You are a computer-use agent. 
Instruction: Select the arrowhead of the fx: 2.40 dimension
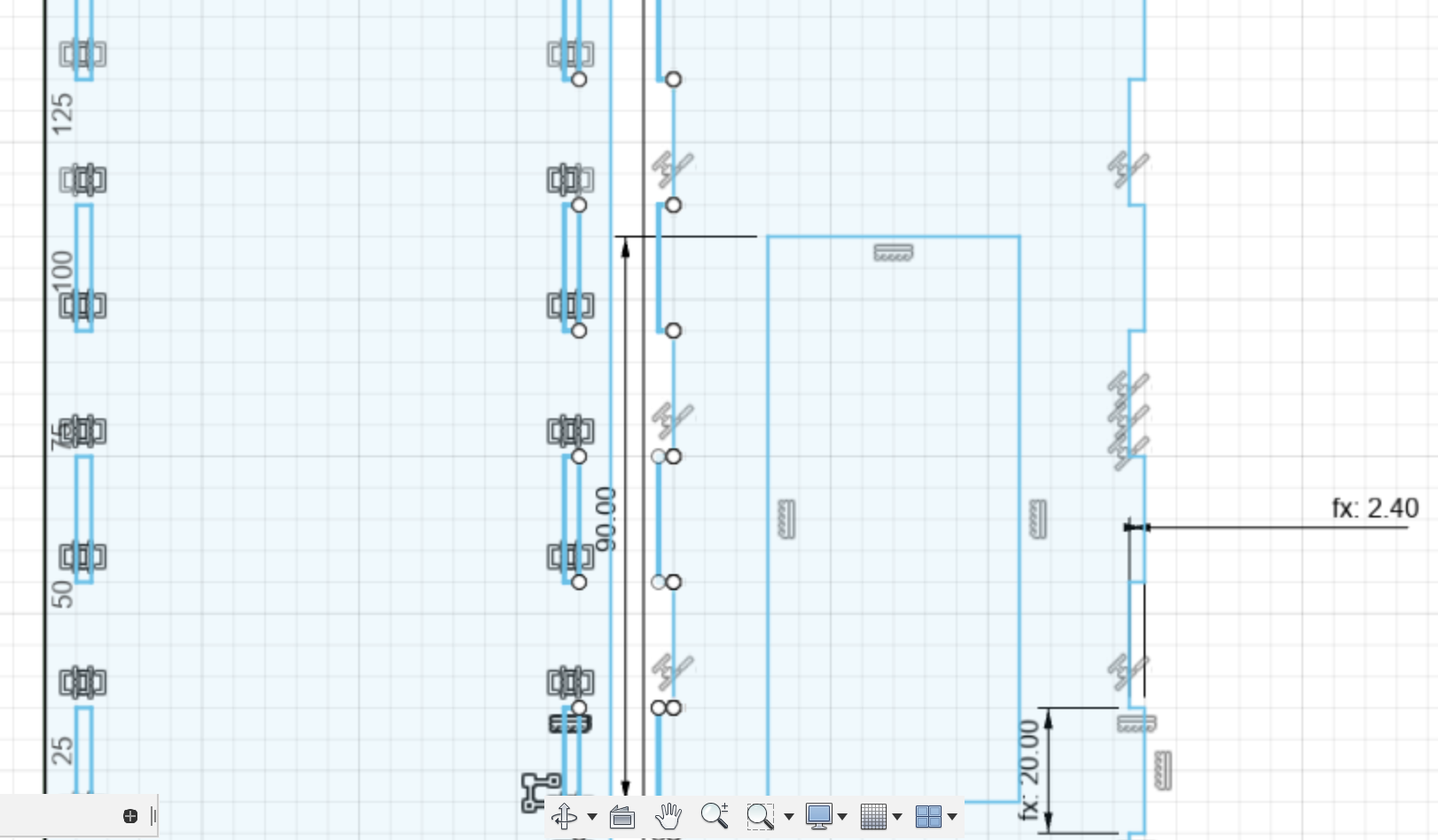click(1136, 527)
